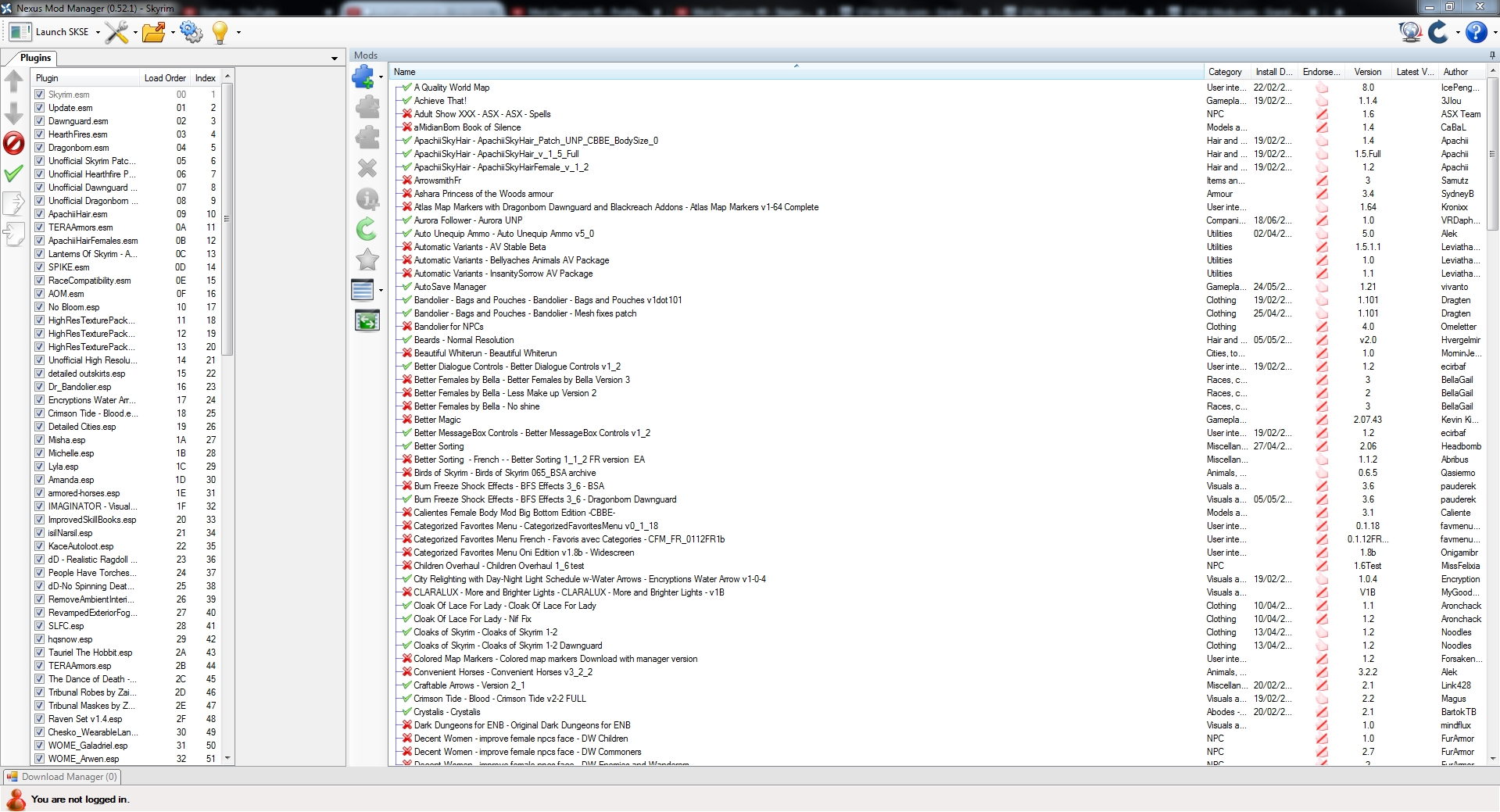Viewport: 1500px width, 812px height.
Task: Click the mod info tag icon
Action: click(367, 199)
